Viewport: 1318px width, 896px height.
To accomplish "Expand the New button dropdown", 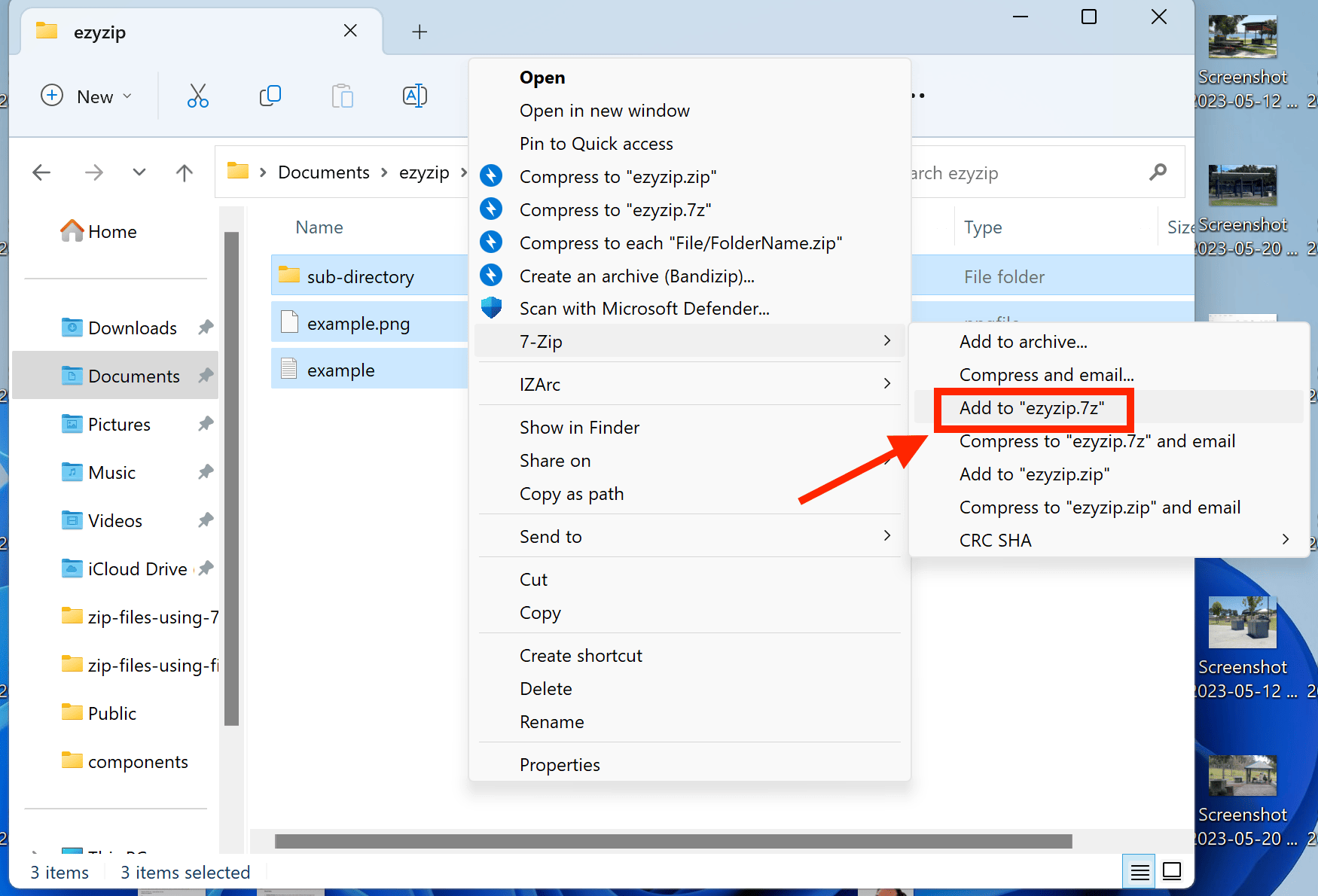I will coord(127,96).
